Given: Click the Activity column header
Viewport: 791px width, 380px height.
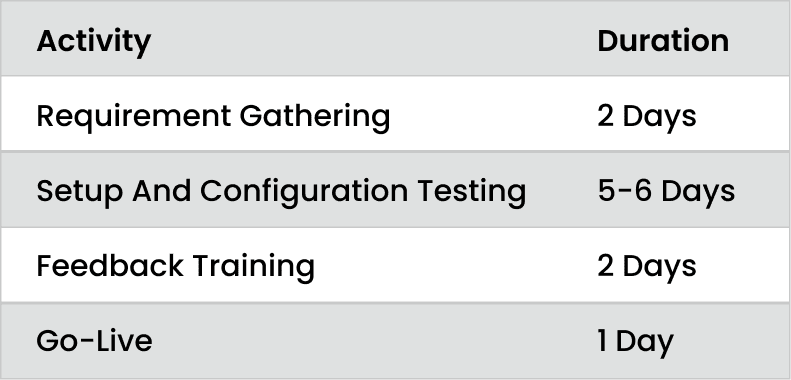Looking at the screenshot, I should (x=93, y=41).
